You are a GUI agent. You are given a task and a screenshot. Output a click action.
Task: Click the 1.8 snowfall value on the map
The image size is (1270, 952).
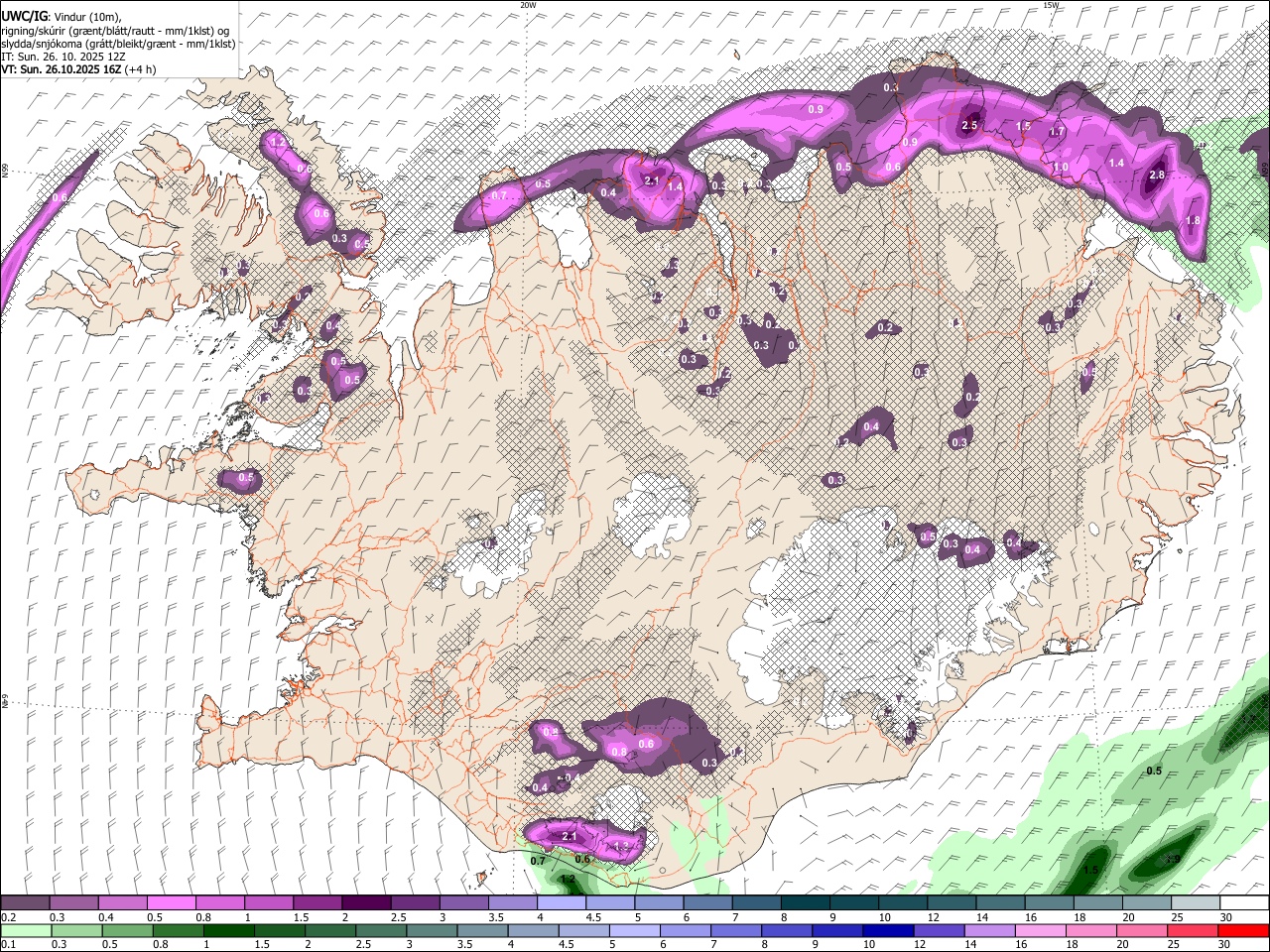1194,220
